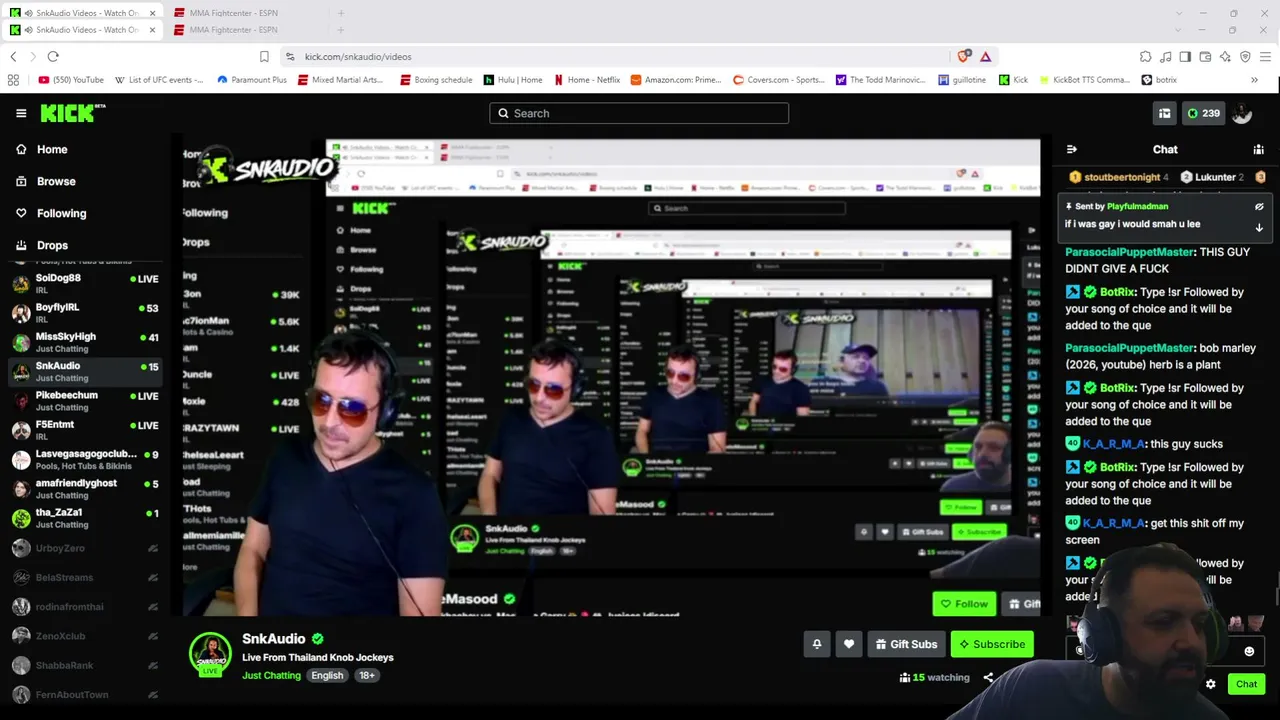The width and height of the screenshot is (1280, 720).
Task: Select the 18+ tag under the stream title
Action: point(367,675)
